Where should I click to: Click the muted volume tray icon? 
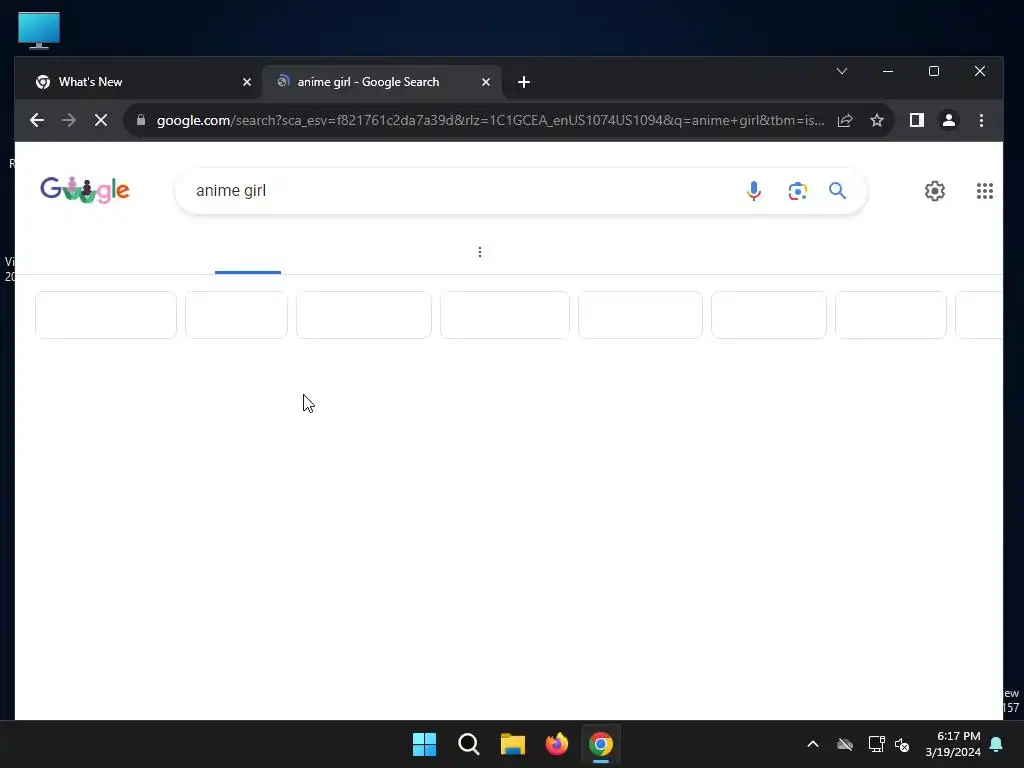(902, 744)
